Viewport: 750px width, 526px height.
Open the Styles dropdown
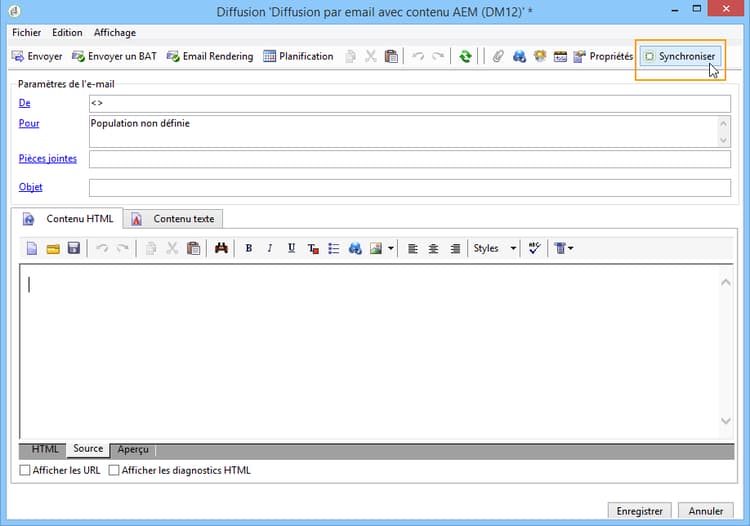tap(495, 248)
